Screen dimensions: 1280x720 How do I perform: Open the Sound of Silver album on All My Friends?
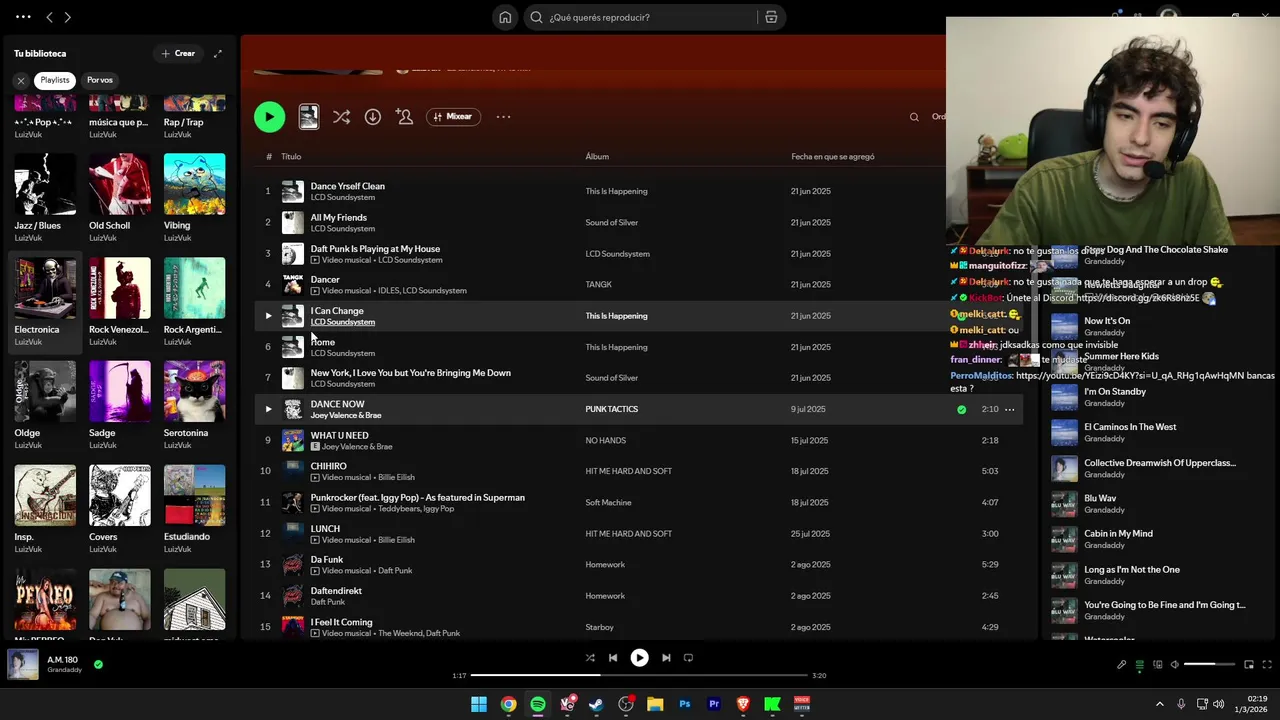(612, 222)
